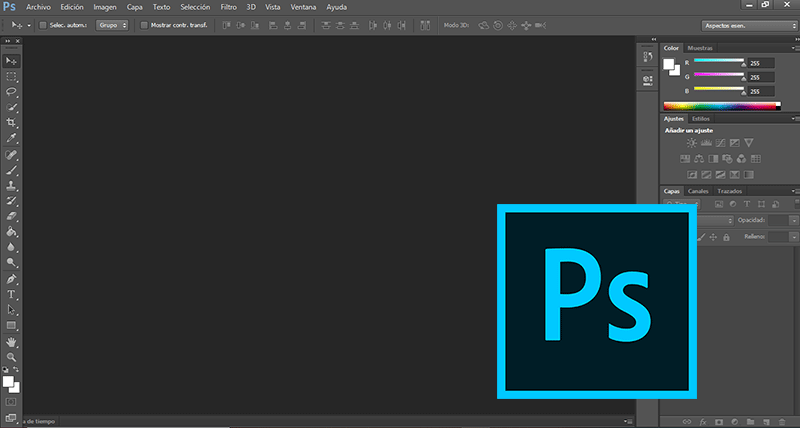Select the Rectangle shape tool
The height and width of the screenshot is (428, 800).
pos(11,325)
